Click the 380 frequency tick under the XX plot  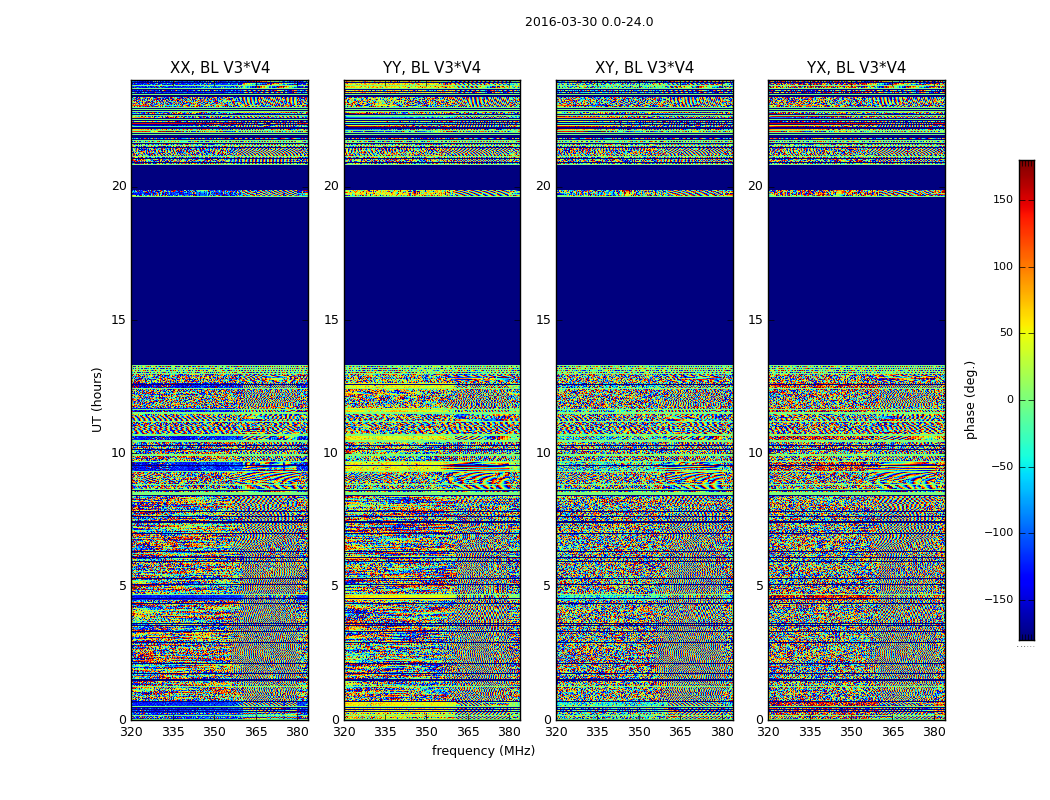[297, 732]
